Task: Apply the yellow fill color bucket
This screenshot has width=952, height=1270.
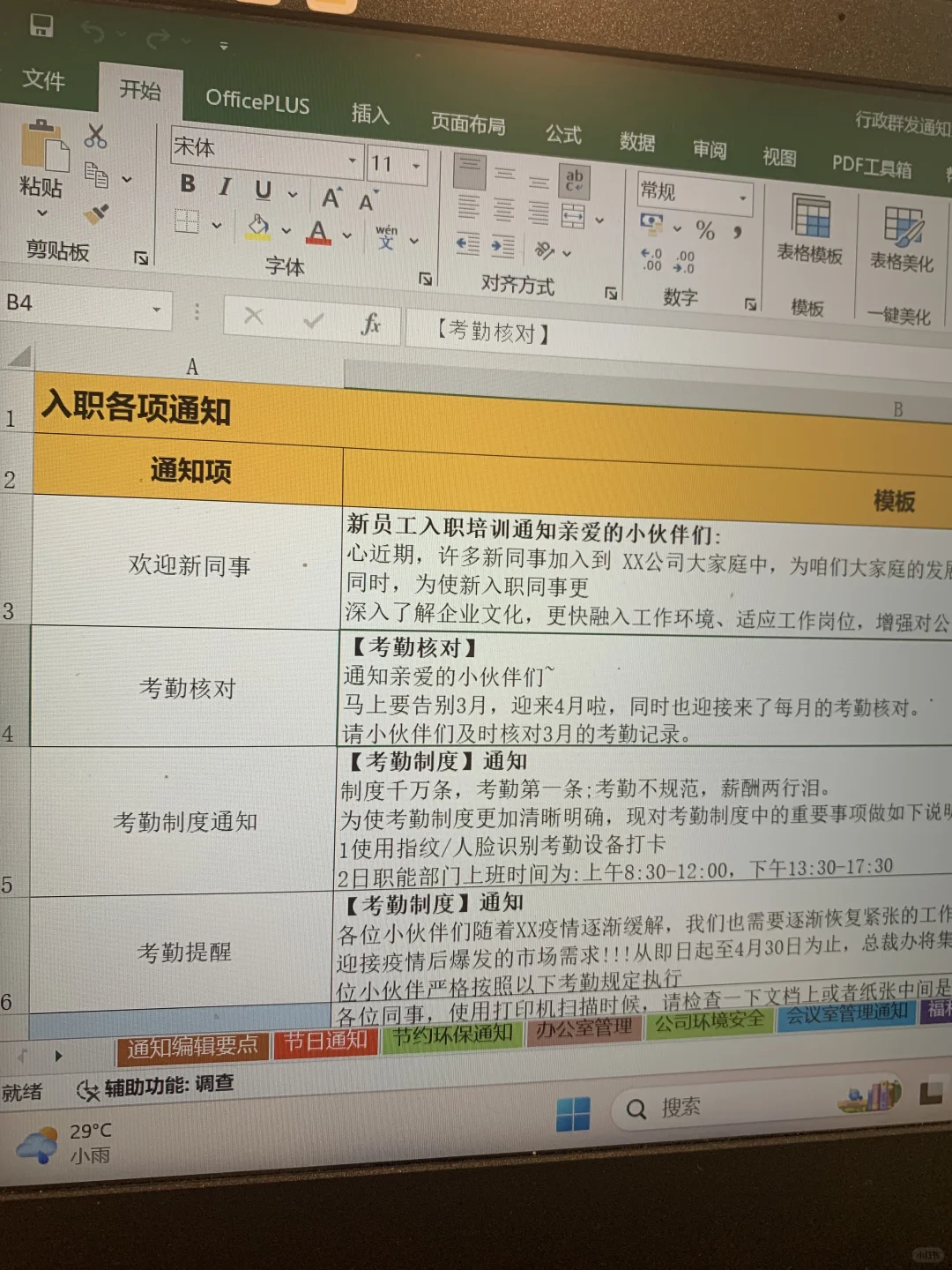Action: 258,227
